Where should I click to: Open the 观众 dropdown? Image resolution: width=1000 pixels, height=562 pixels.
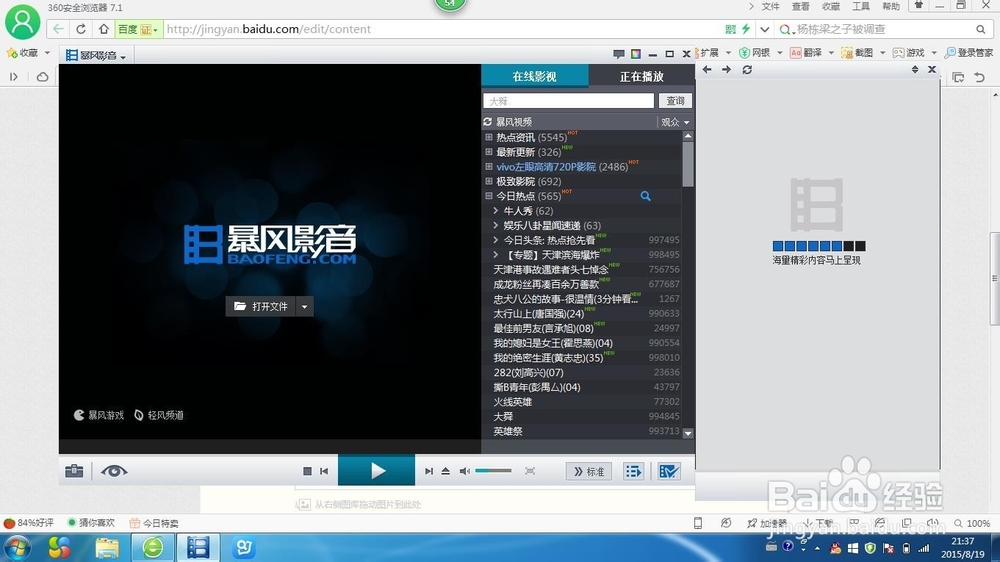coord(675,122)
